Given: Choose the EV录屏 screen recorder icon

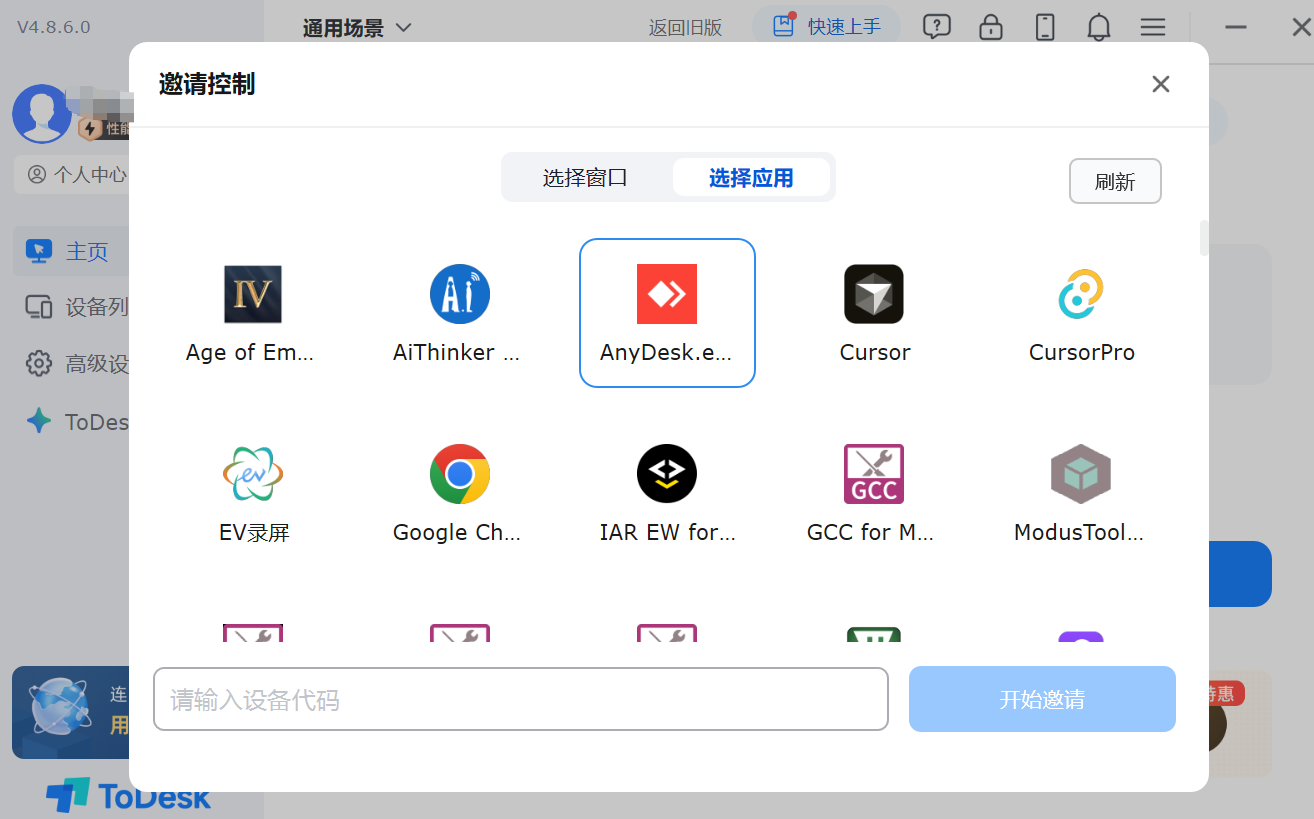Looking at the screenshot, I should 252,474.
